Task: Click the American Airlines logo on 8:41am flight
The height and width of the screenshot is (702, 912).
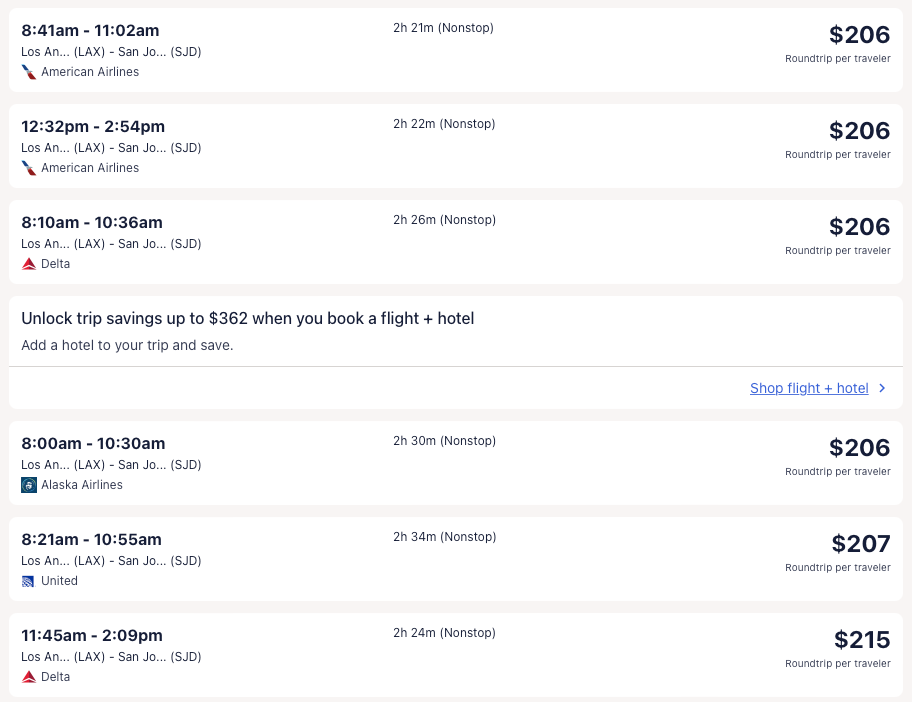Action: tap(29, 72)
